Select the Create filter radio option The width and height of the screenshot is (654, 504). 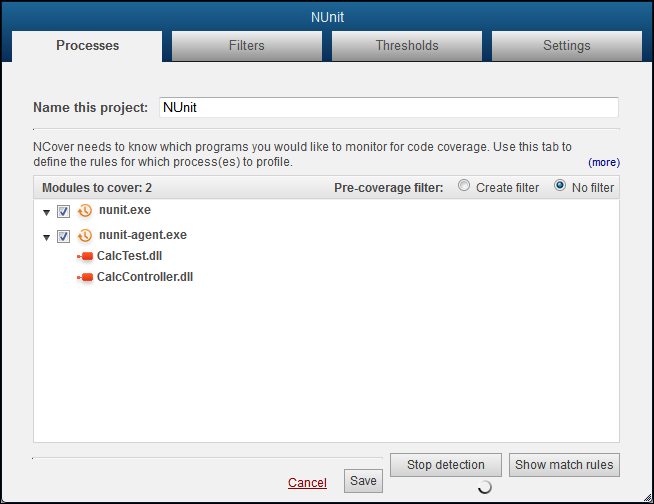click(x=463, y=186)
